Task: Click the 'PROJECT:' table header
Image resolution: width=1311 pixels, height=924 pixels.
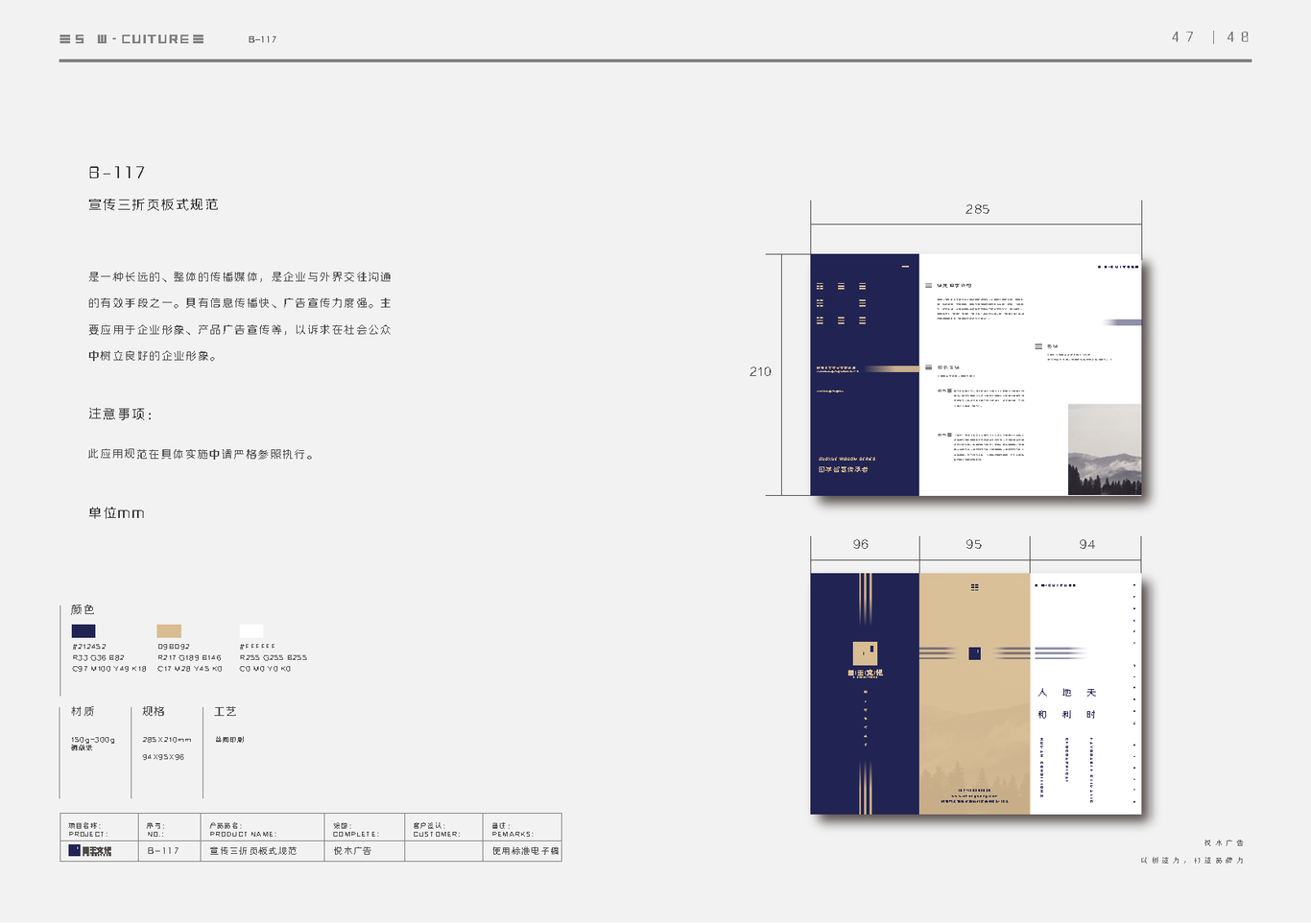Action: pyautogui.click(x=88, y=834)
